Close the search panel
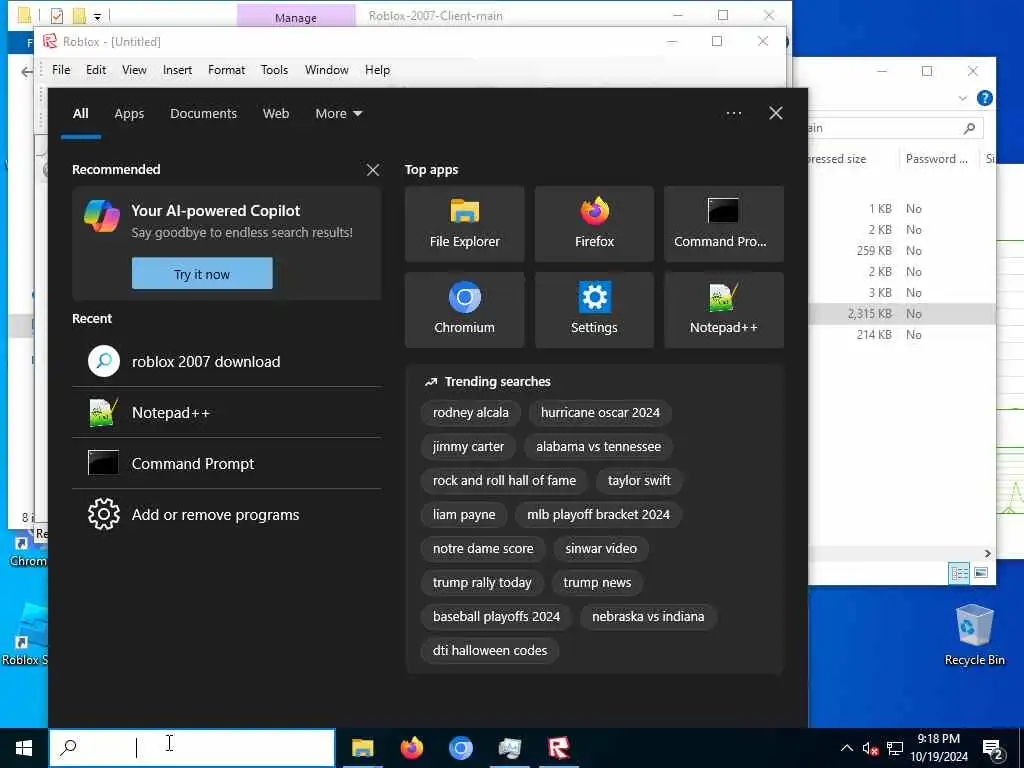The image size is (1024, 768). coord(776,113)
